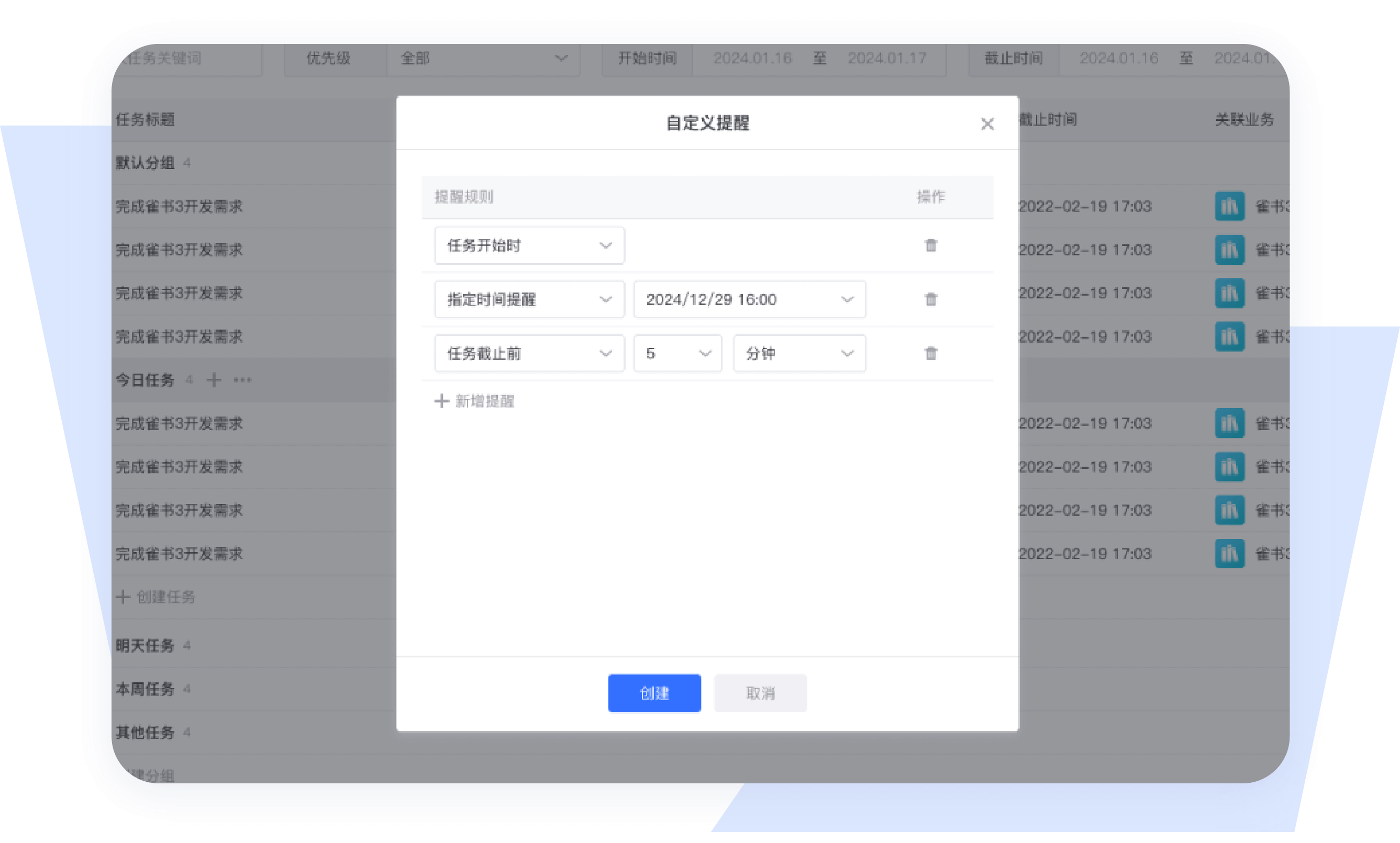The height and width of the screenshot is (843, 1400).
Task: Expand the 默认分组 group
Action: pos(145,163)
